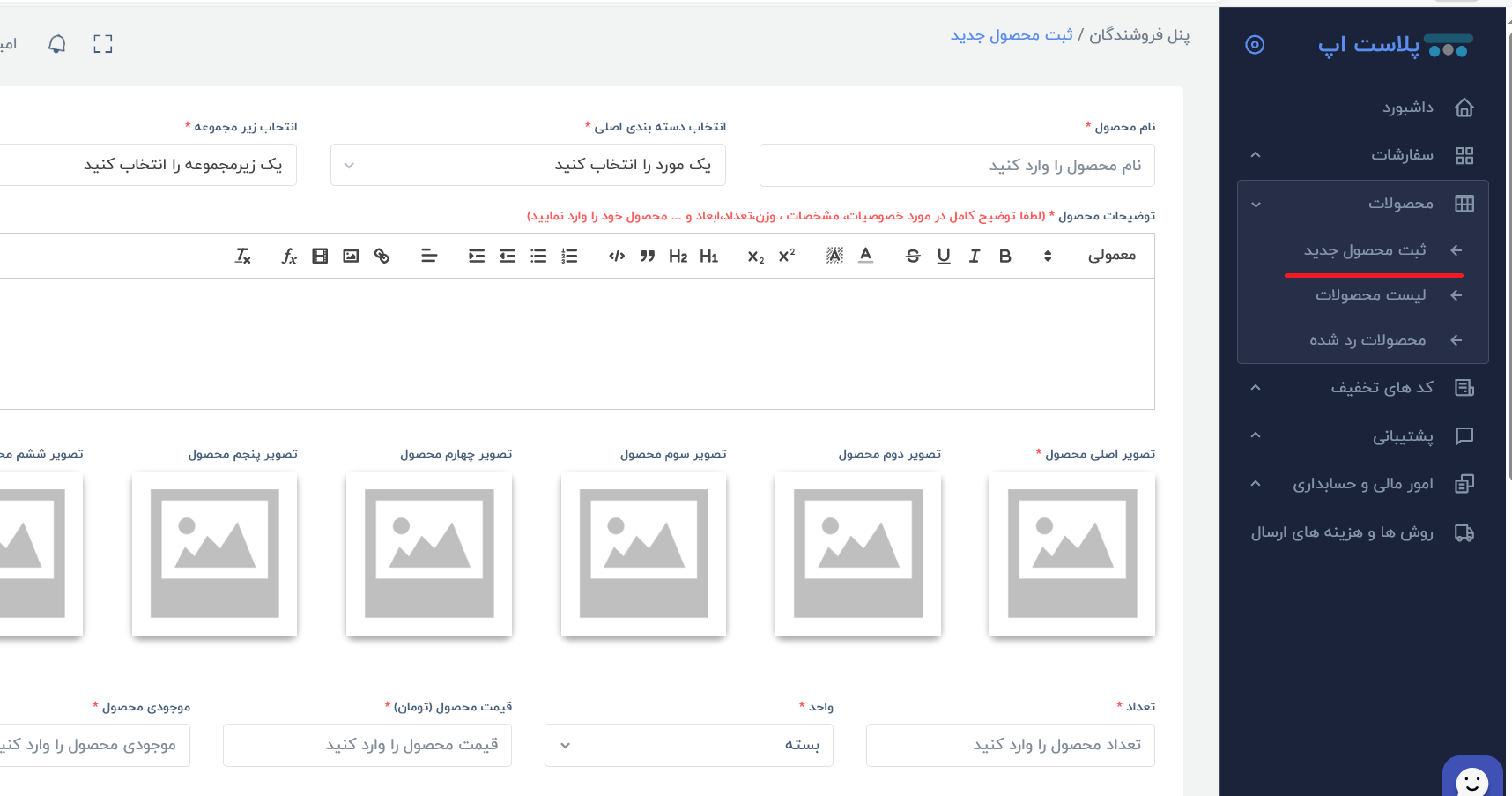
Task: Open the notifications bell icon
Action: [57, 44]
